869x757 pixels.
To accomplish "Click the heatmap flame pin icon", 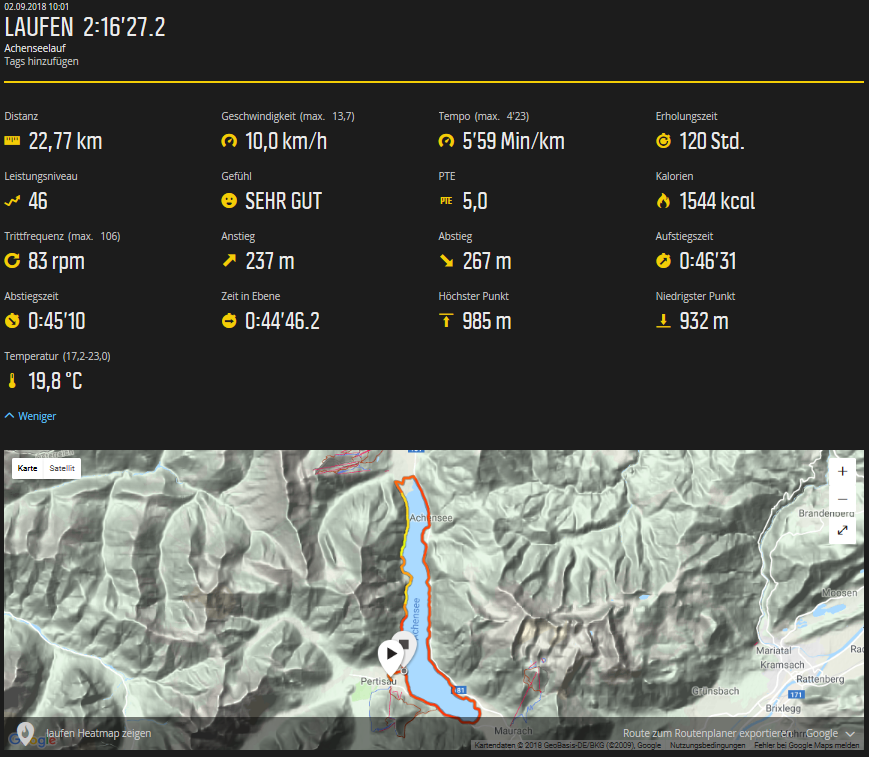I will tap(25, 733).
